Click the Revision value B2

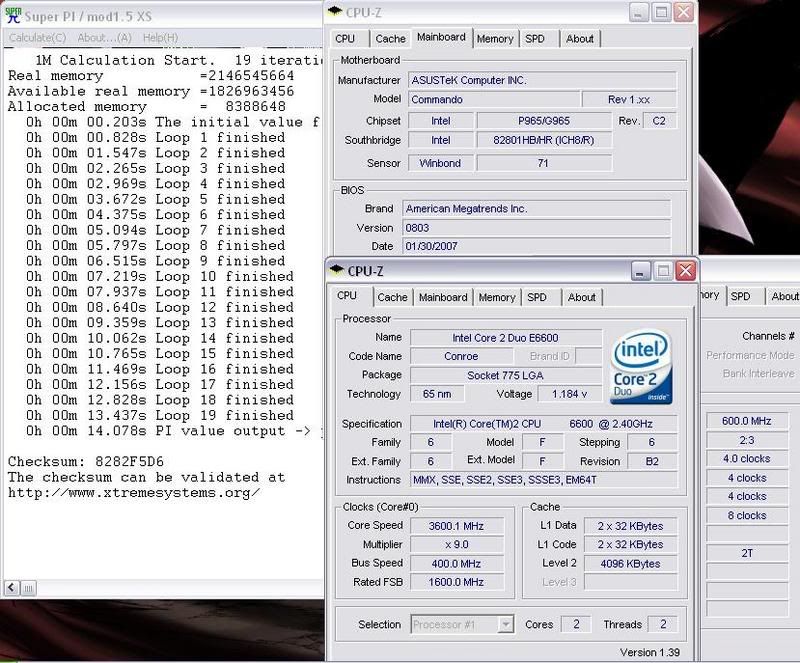(652, 461)
